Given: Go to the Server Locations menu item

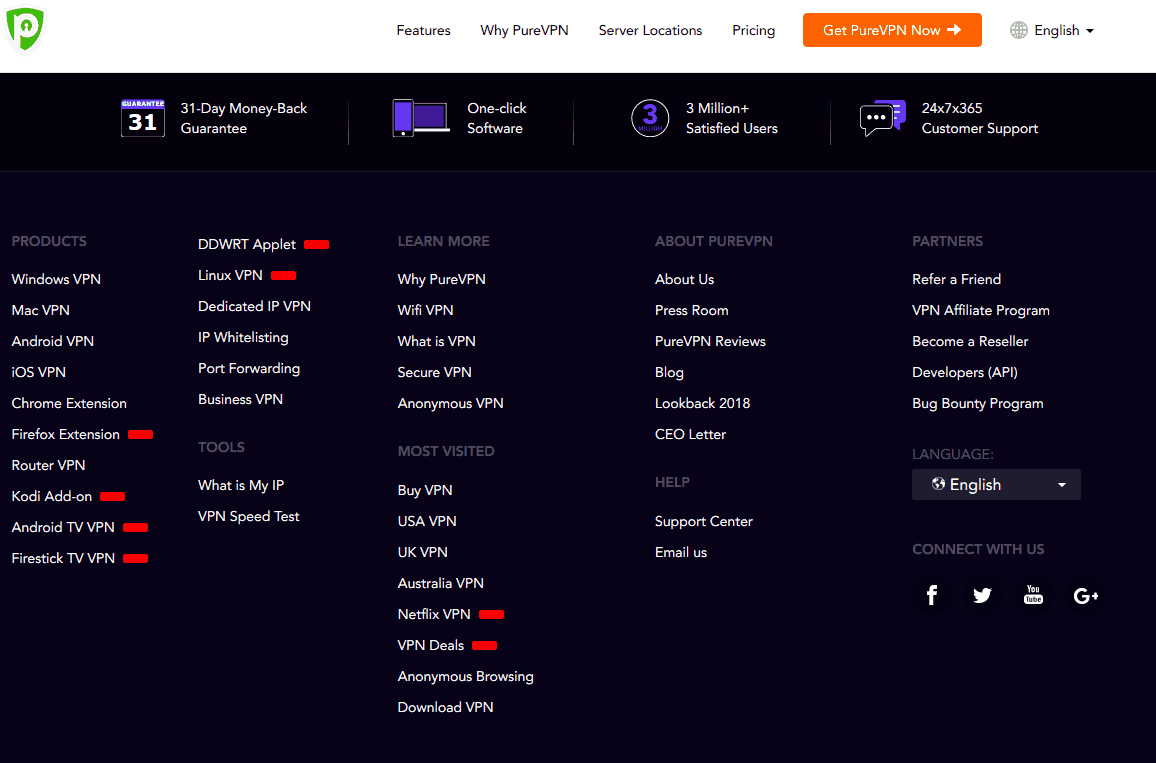Looking at the screenshot, I should tap(650, 30).
